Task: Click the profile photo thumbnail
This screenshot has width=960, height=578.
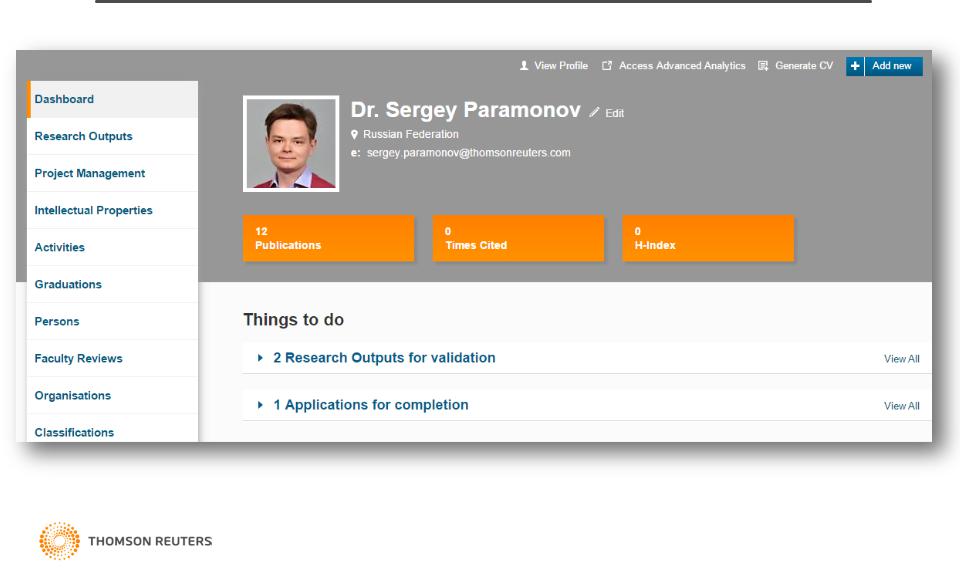Action: (291, 144)
